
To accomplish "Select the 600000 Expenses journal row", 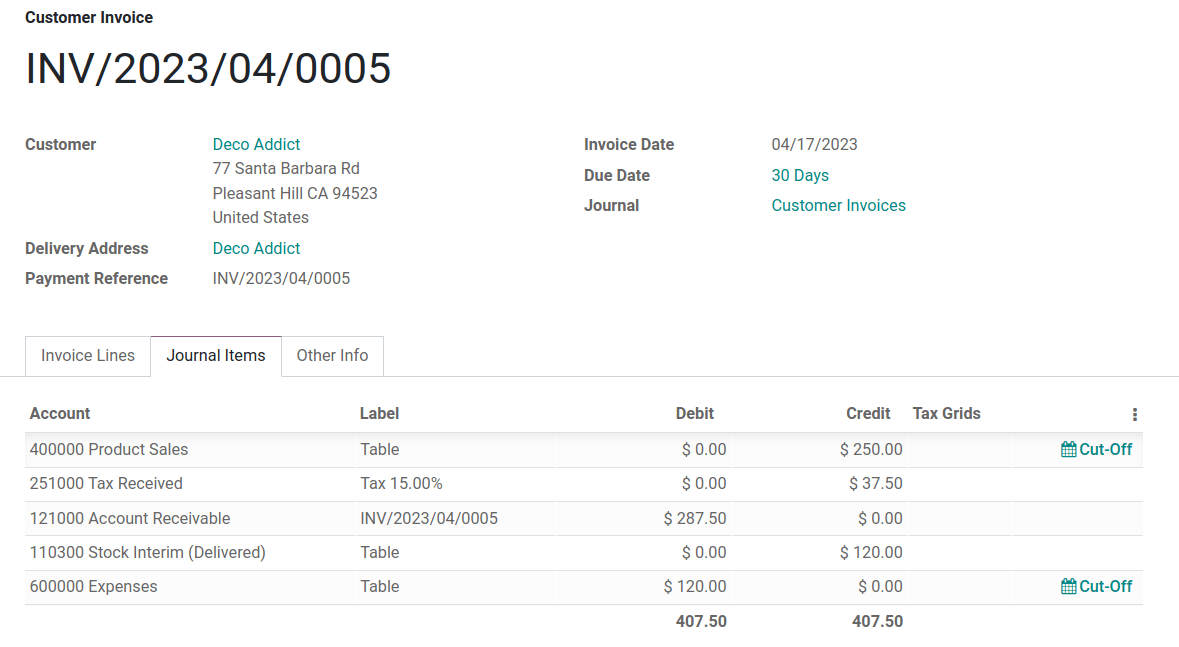I will coord(93,586).
